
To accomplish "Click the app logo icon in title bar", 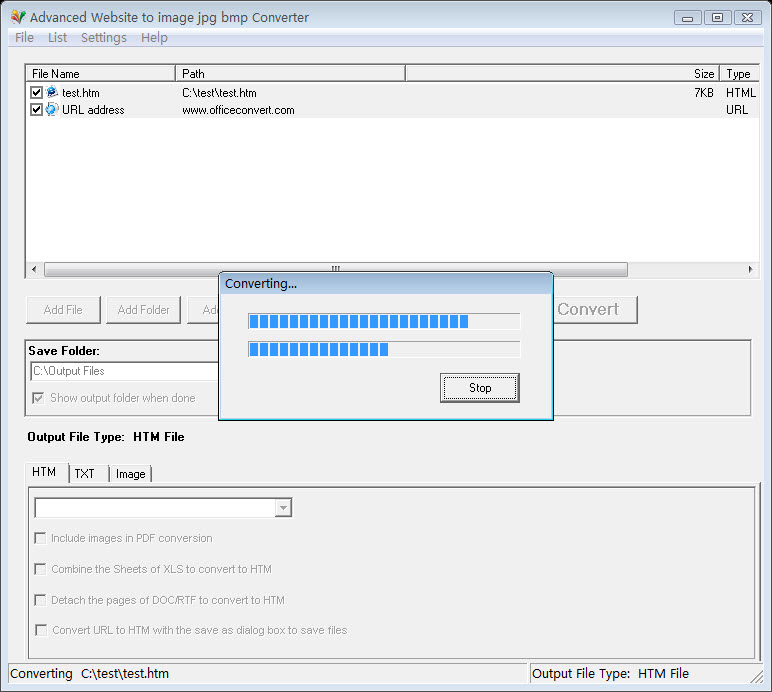I will click(x=18, y=17).
